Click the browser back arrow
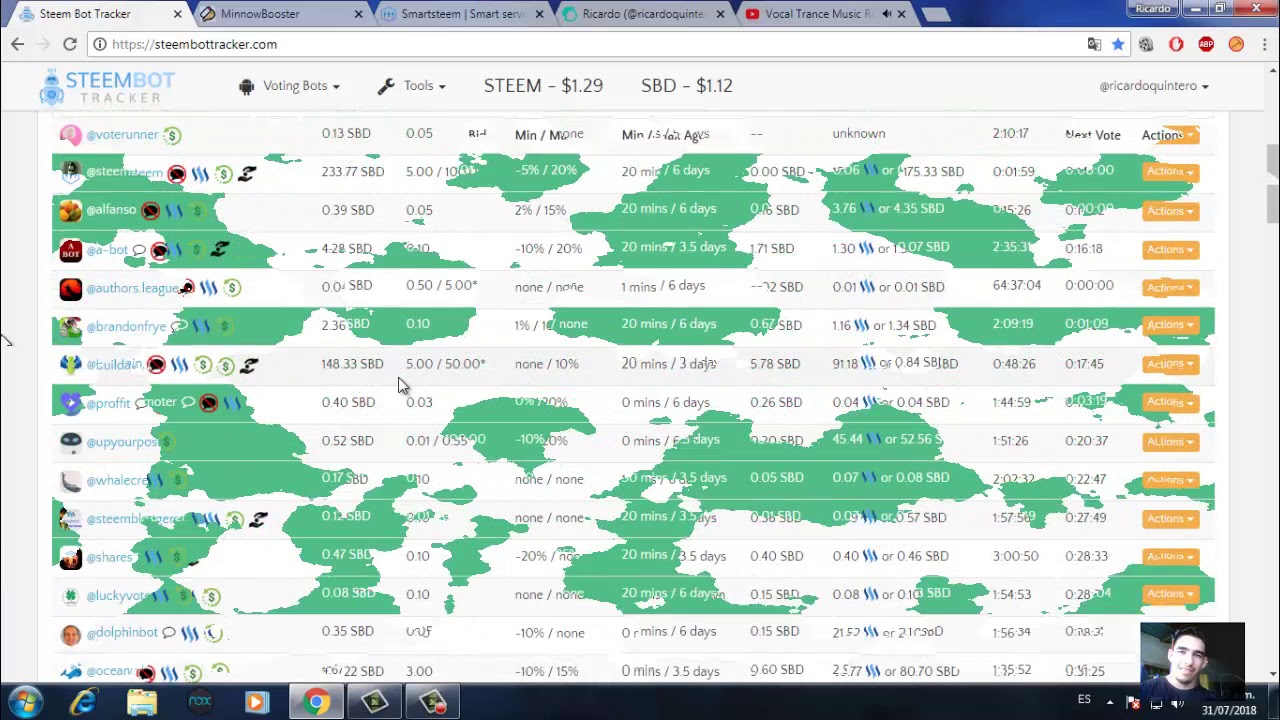The image size is (1280, 720). (x=17, y=44)
